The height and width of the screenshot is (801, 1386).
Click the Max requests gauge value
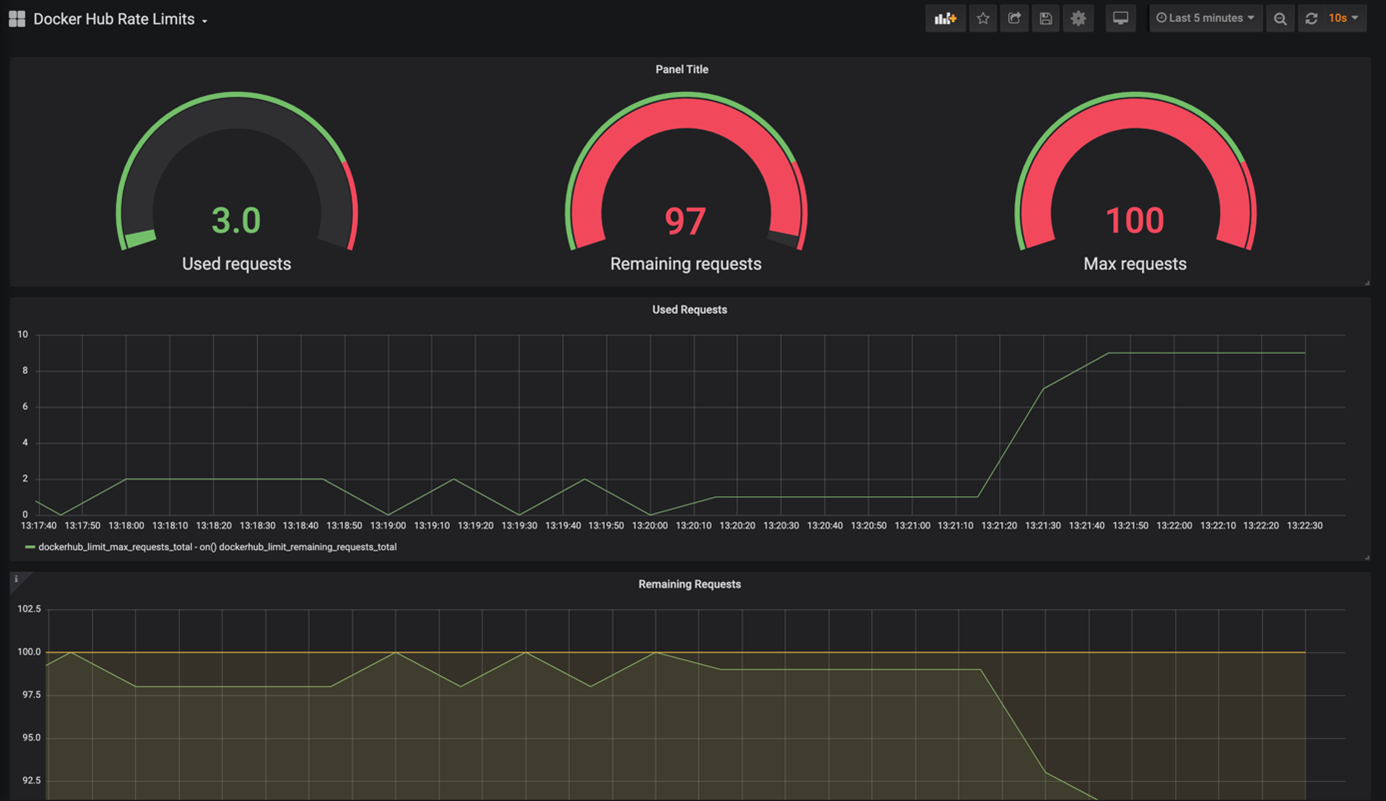point(1135,219)
